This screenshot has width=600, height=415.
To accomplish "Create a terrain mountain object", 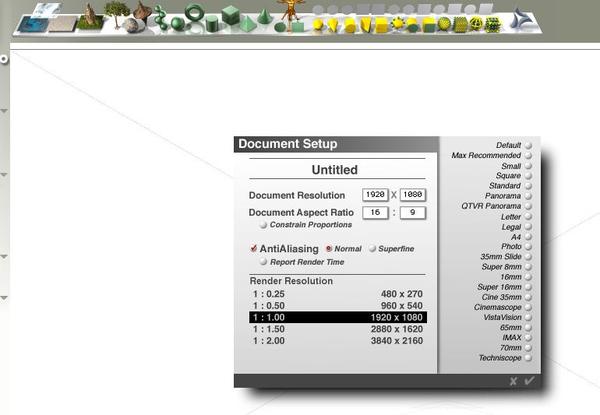I will coord(90,17).
